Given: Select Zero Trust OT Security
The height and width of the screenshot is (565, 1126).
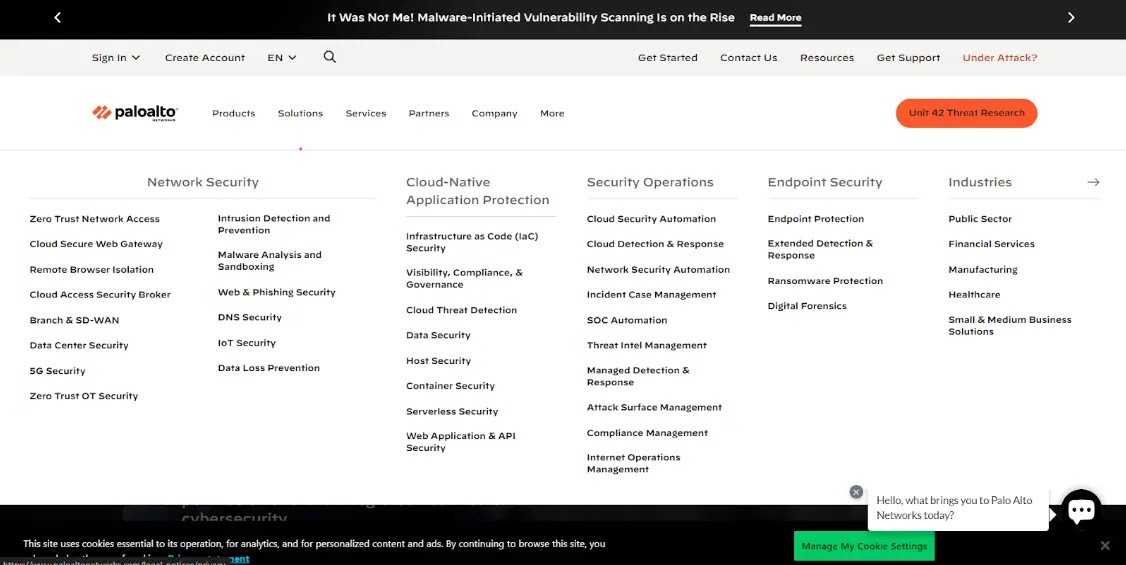Looking at the screenshot, I should [83, 396].
